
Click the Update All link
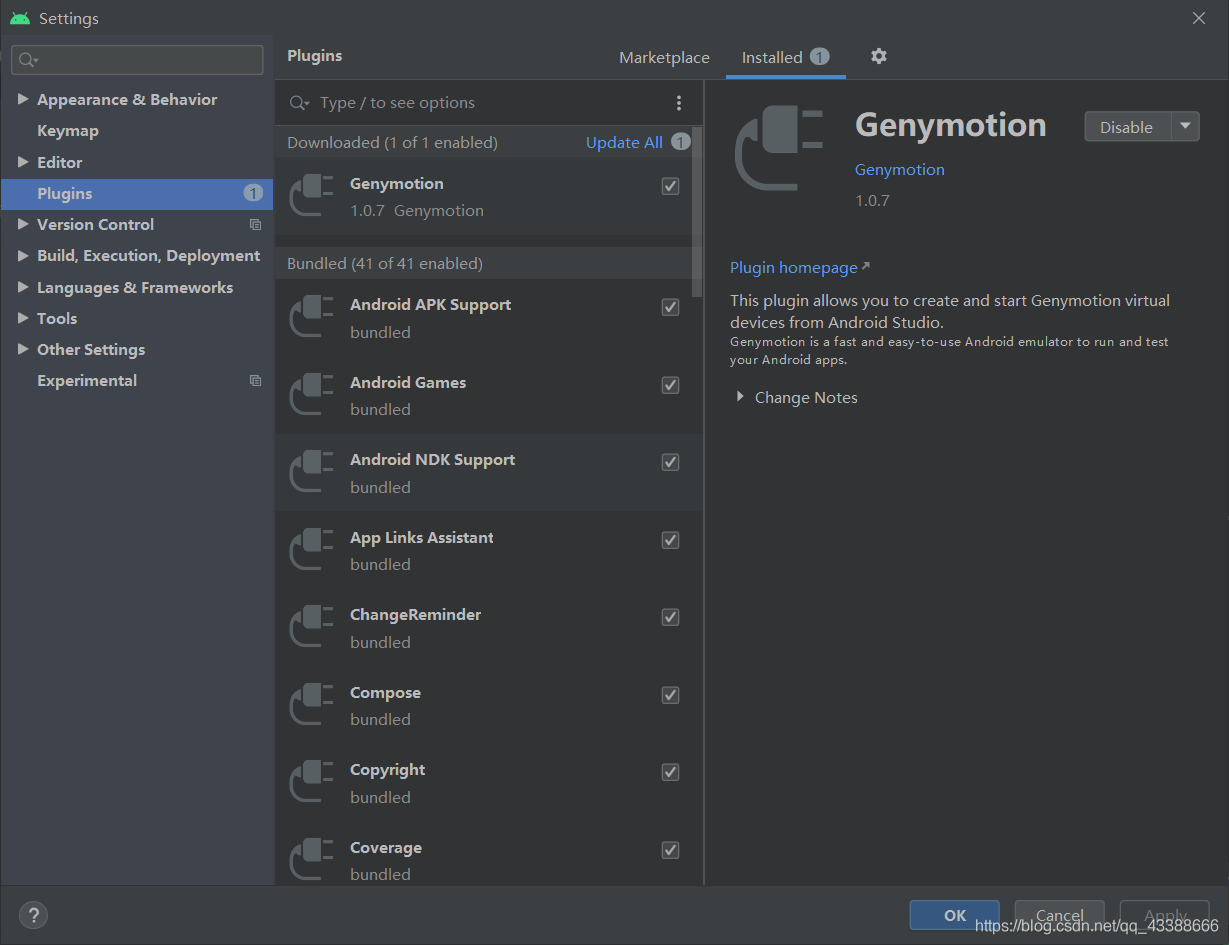624,142
